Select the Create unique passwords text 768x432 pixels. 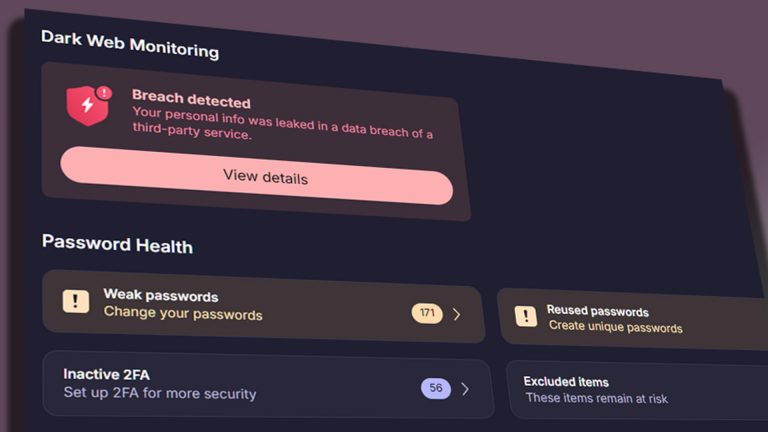coord(615,328)
